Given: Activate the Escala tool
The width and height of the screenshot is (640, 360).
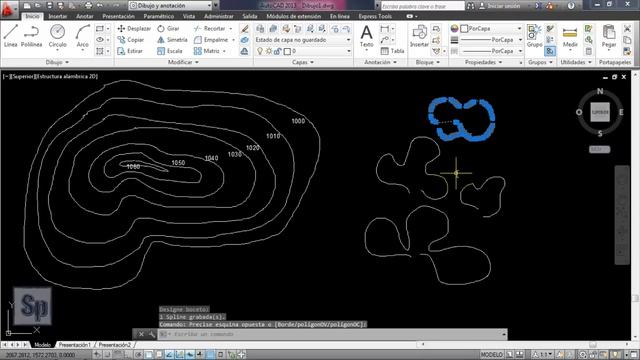Looking at the screenshot, I should (x=170, y=51).
